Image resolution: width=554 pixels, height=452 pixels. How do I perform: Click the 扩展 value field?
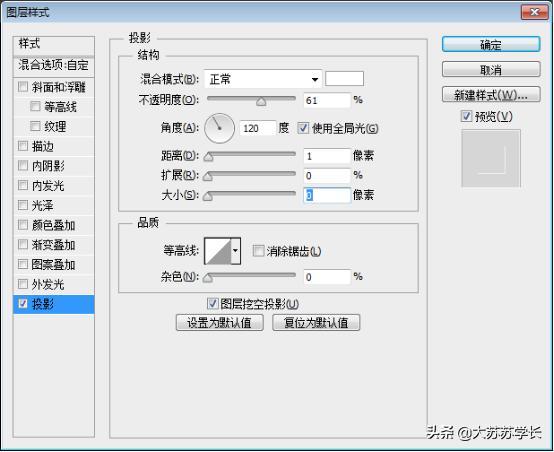(x=327, y=175)
